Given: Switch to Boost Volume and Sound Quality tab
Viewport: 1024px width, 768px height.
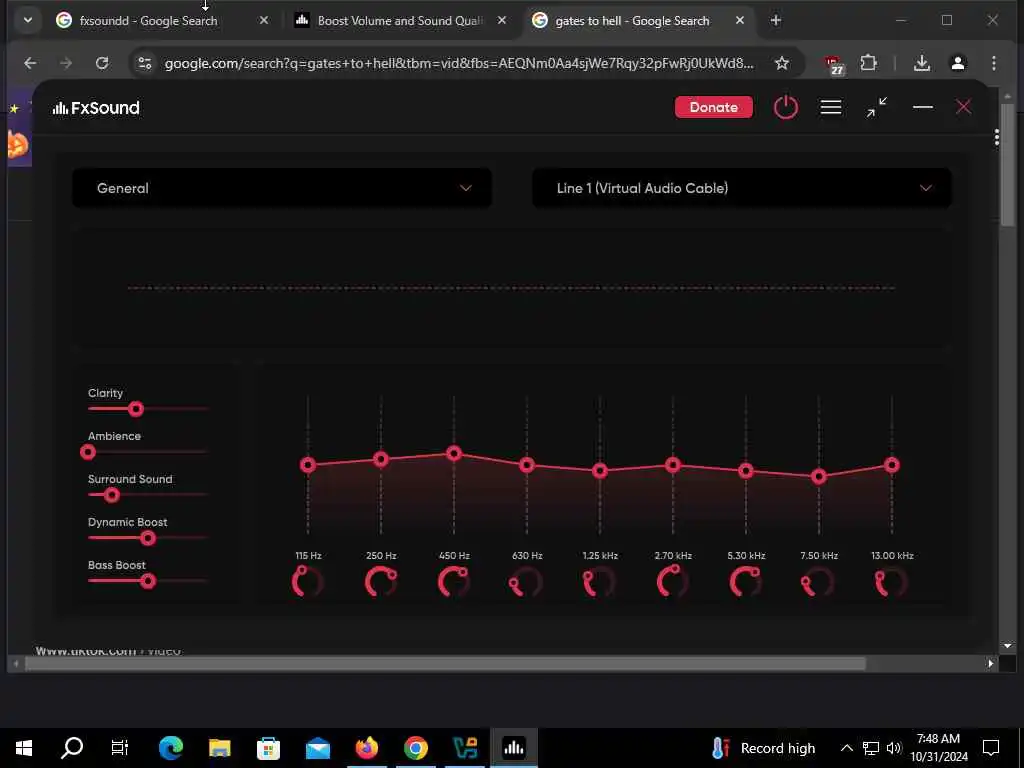Looking at the screenshot, I should coord(400,20).
